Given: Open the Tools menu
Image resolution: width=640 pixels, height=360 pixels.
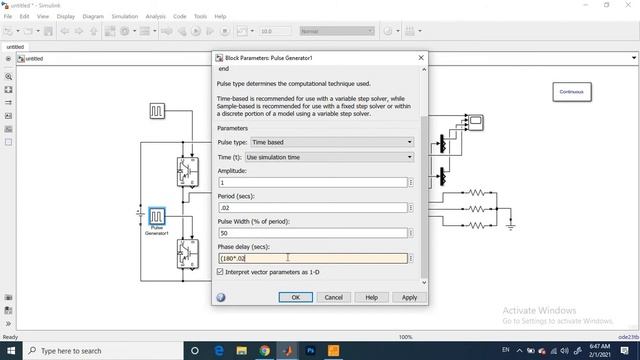Looking at the screenshot, I should pyautogui.click(x=200, y=16).
